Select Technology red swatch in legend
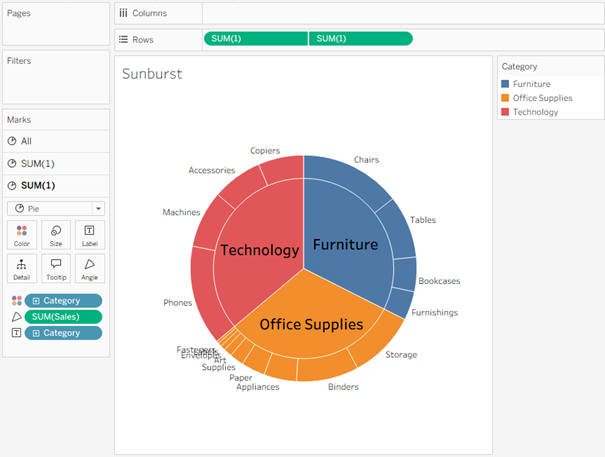Screen dimensions: 605x457 [x=506, y=112]
